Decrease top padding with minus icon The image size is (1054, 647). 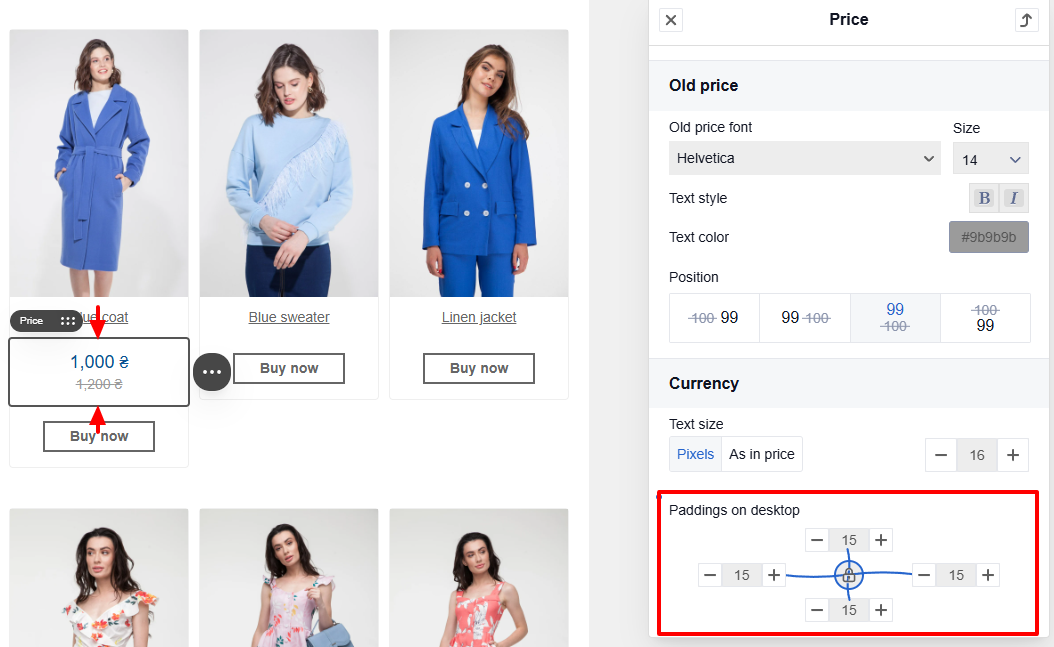tap(817, 540)
